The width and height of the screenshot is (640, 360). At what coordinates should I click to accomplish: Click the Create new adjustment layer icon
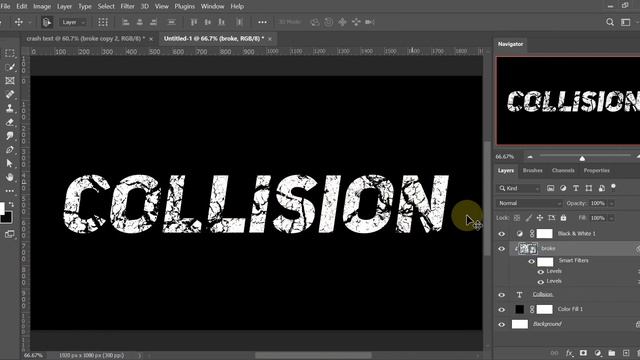click(598, 353)
